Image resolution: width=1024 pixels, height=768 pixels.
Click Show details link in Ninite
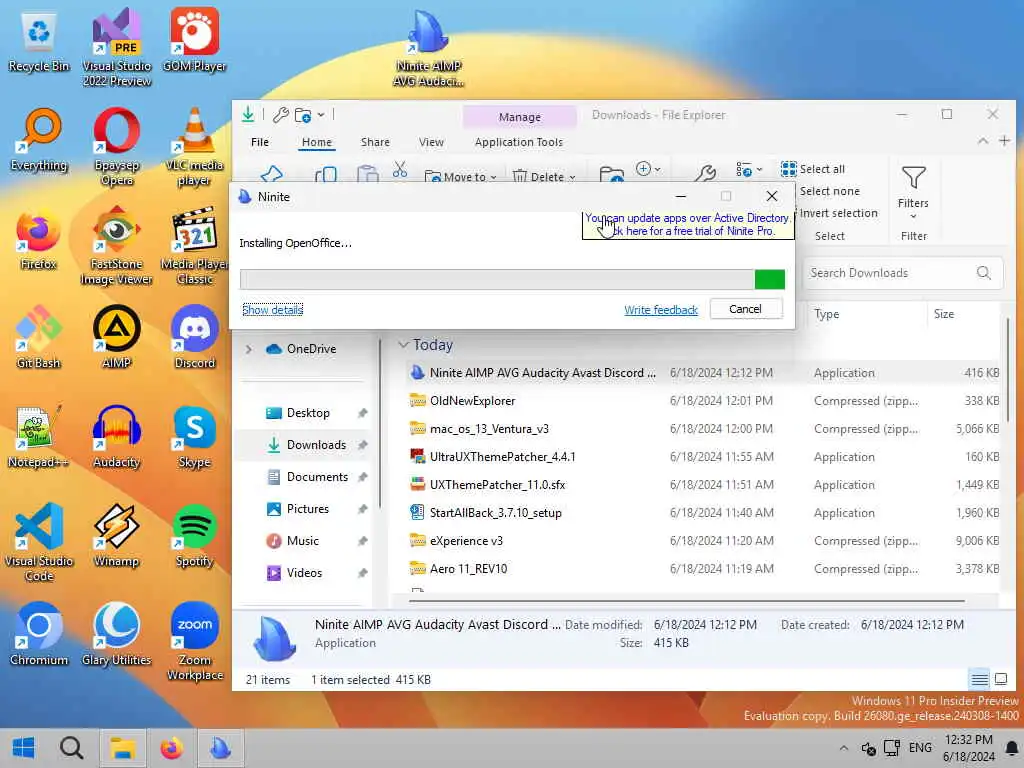pos(272,310)
